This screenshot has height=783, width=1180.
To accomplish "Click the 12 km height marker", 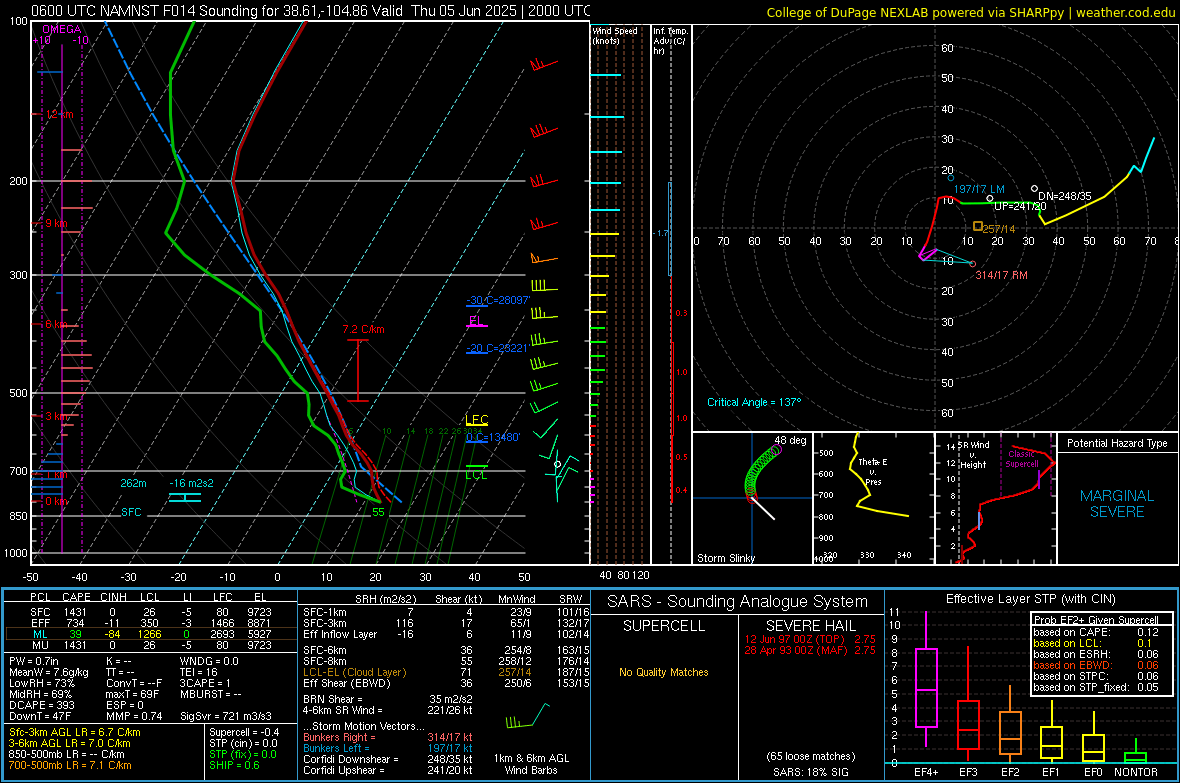I will [59, 114].
